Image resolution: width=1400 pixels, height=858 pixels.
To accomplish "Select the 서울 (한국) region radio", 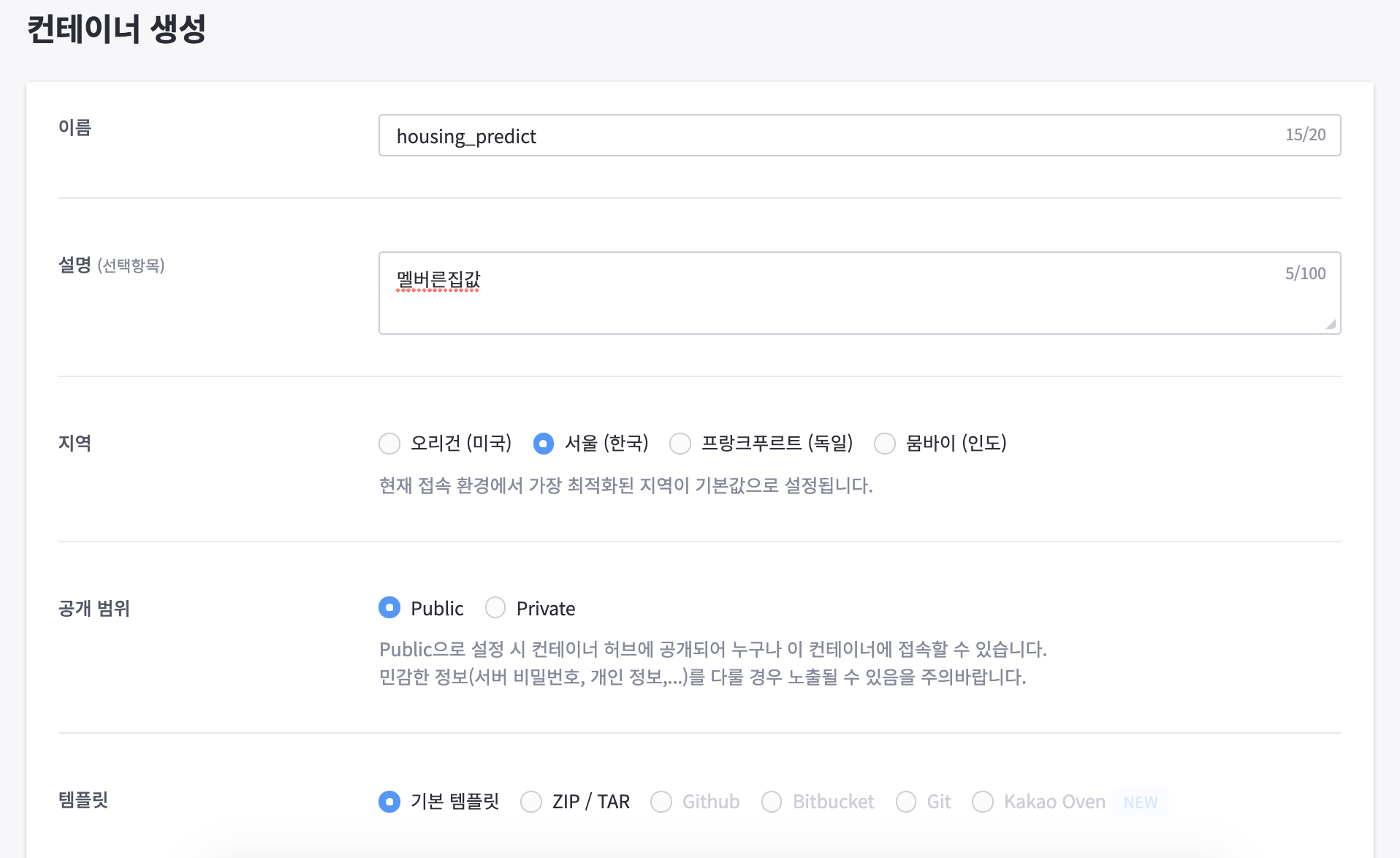I will [543, 444].
